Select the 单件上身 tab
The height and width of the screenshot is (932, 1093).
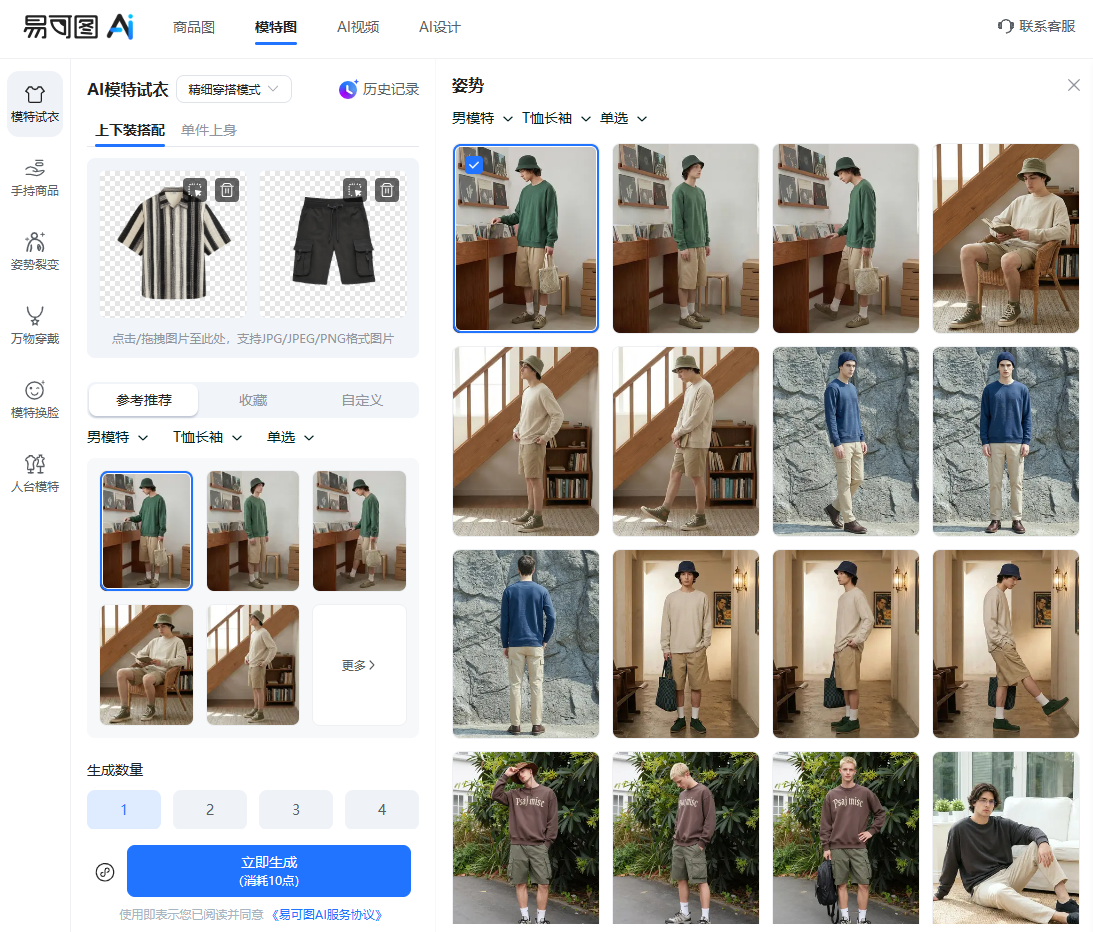(x=208, y=130)
